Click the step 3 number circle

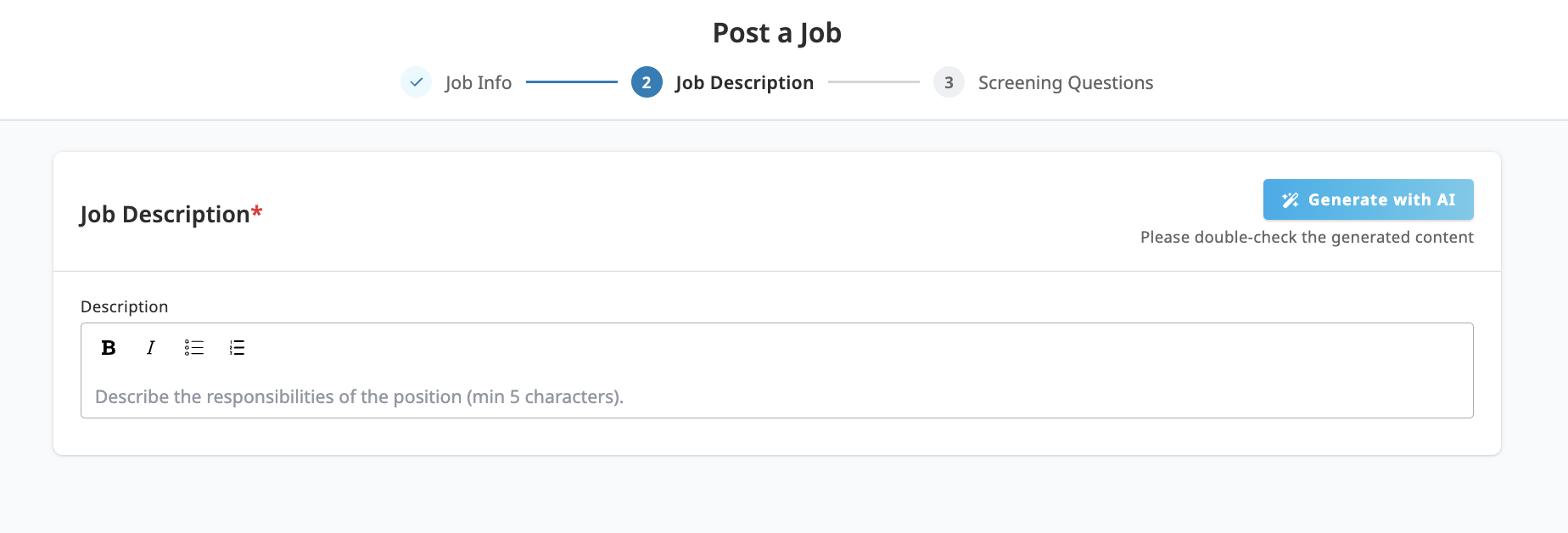coord(949,82)
